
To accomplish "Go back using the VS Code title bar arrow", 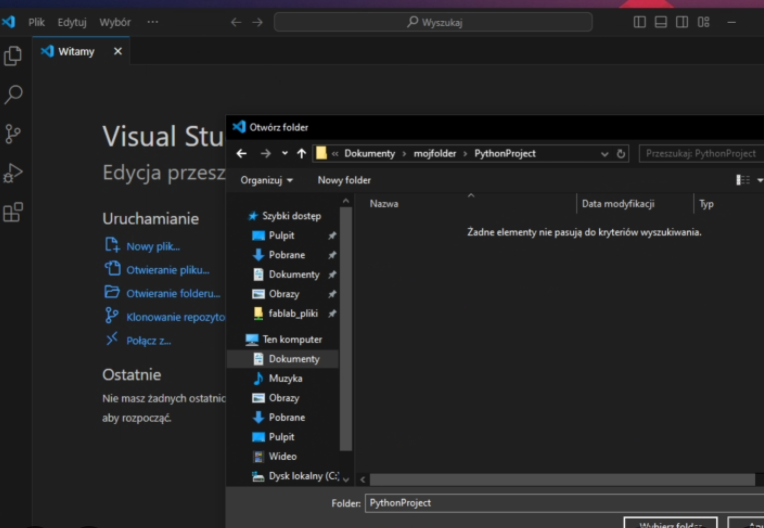I will 236,22.
